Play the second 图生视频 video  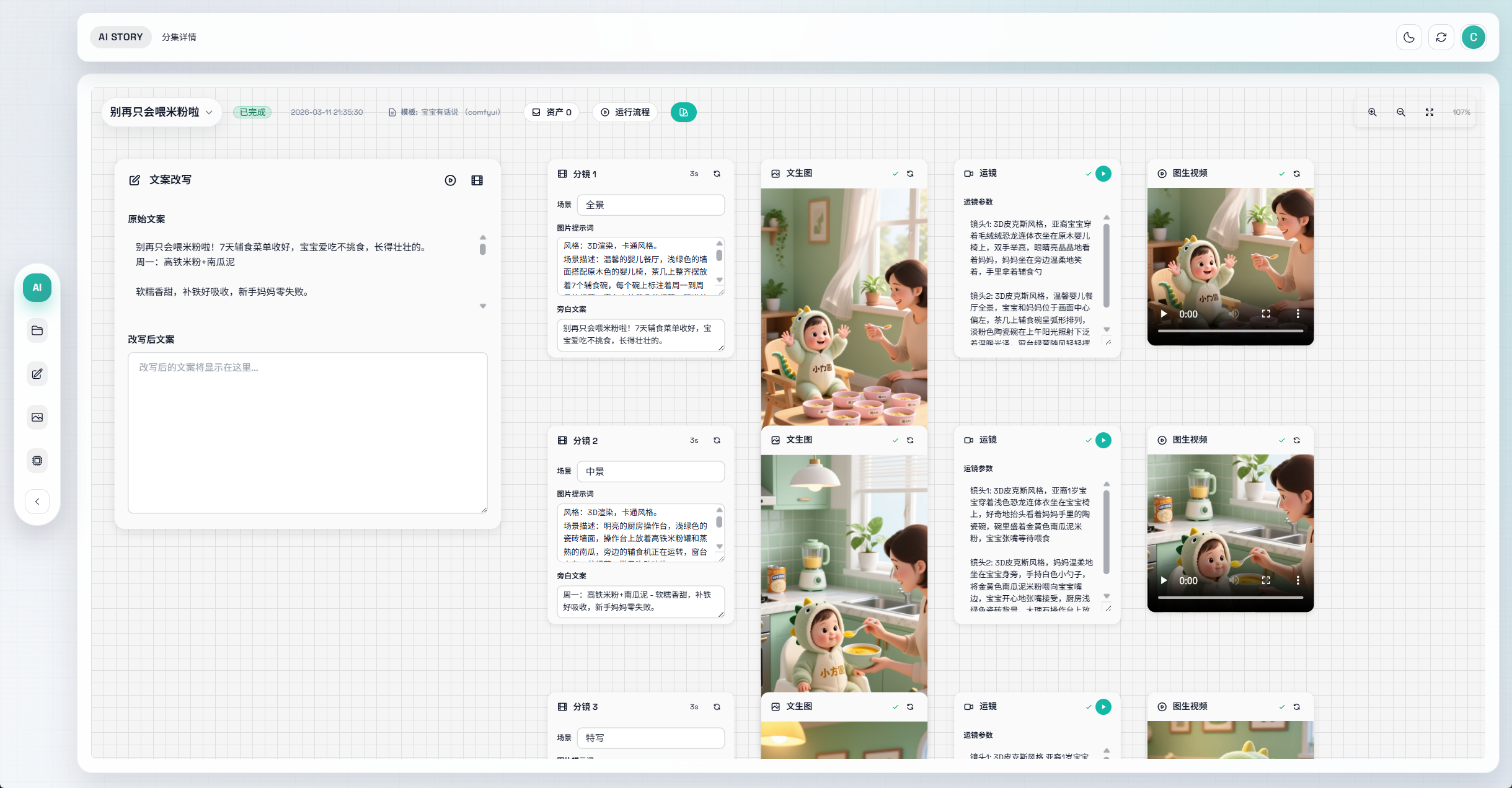1164,580
